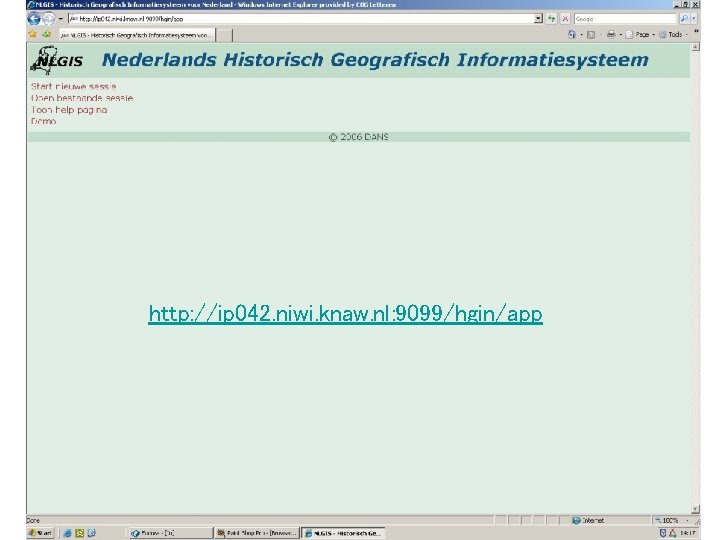Click the Toon help pagina link
Viewport: 720px width, 540px height.
69,110
